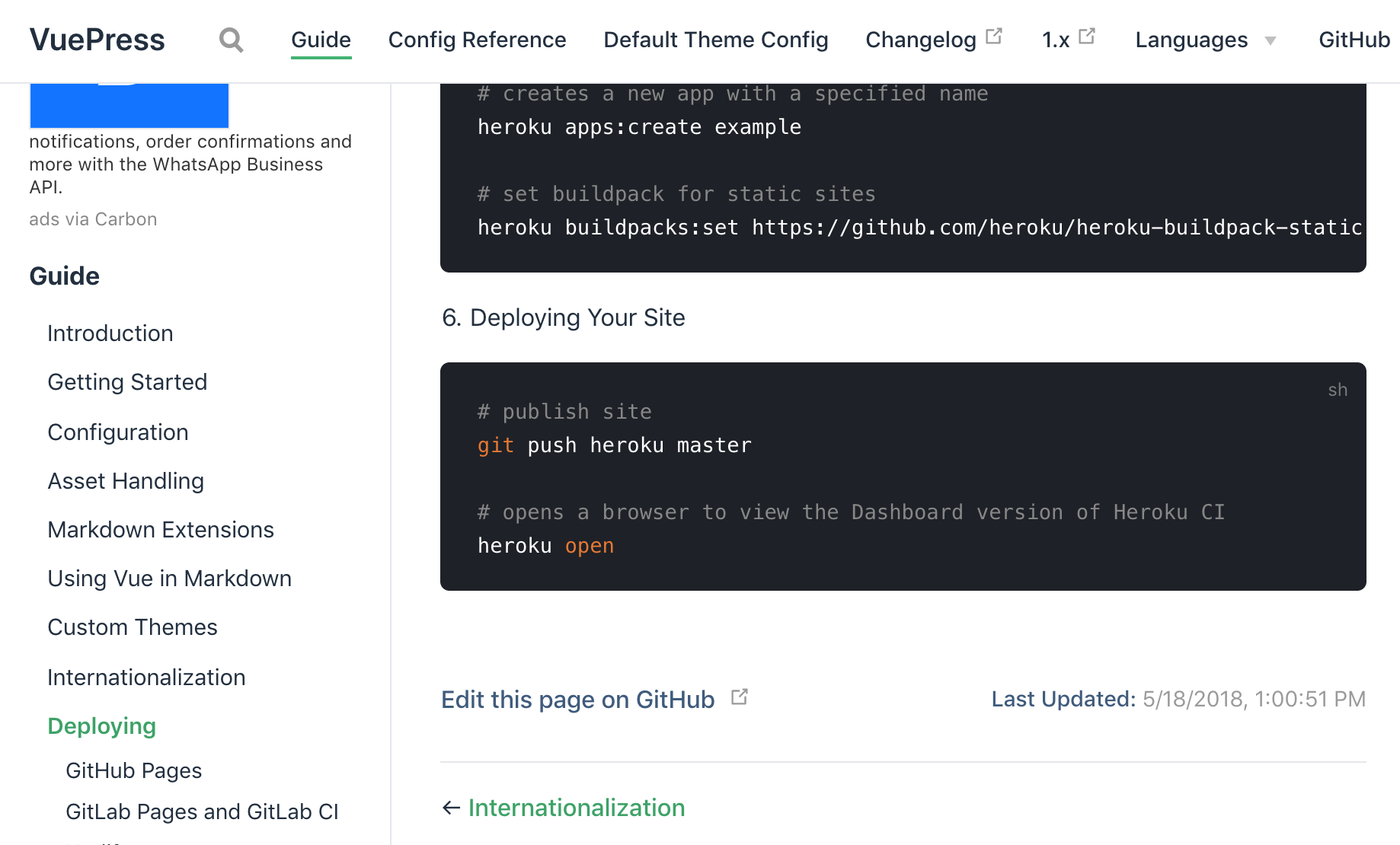Image resolution: width=1400 pixels, height=845 pixels.
Task: Navigate to Asset Handling
Action: click(126, 481)
